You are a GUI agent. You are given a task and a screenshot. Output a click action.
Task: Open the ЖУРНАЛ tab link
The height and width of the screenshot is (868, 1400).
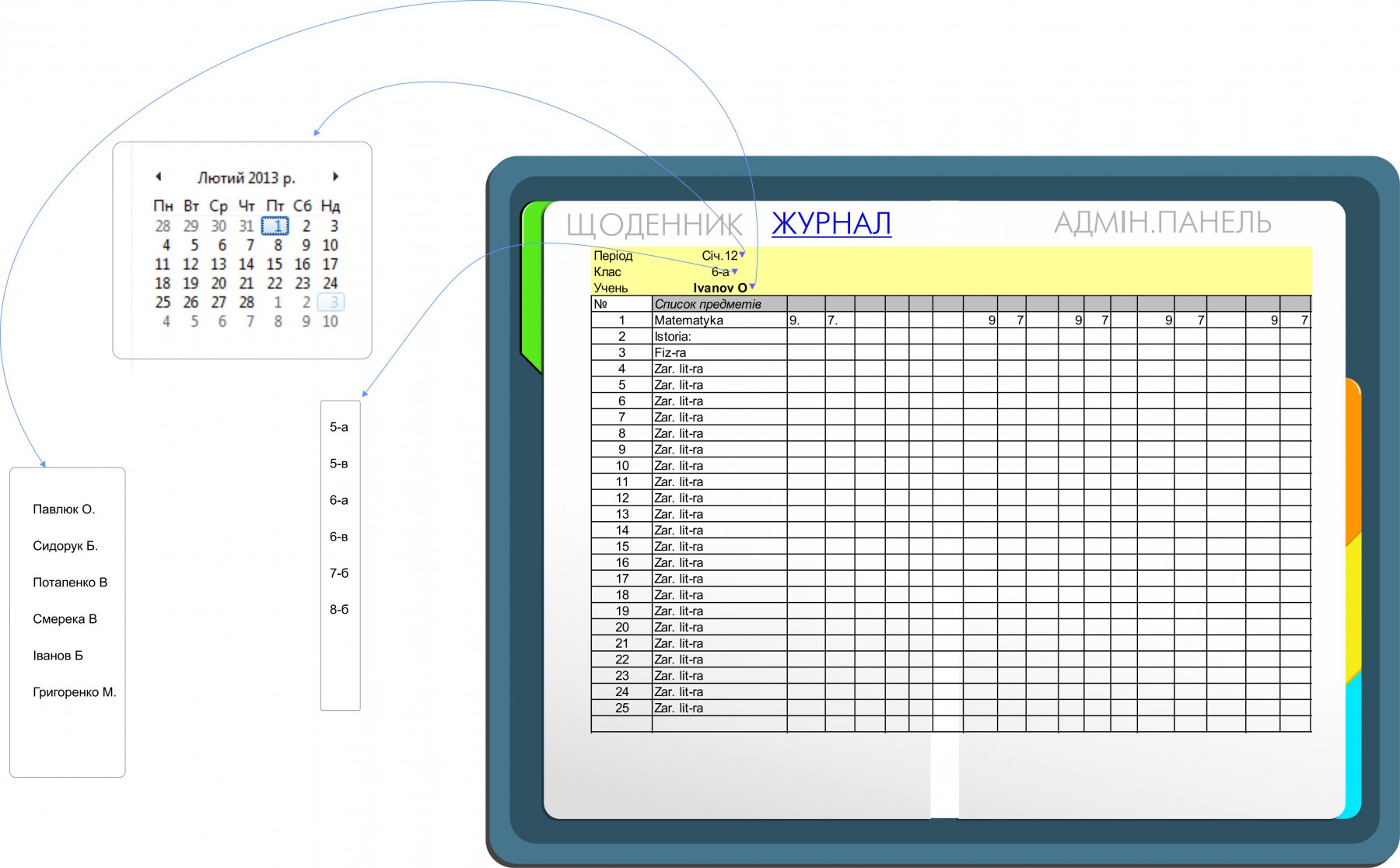coord(831,224)
